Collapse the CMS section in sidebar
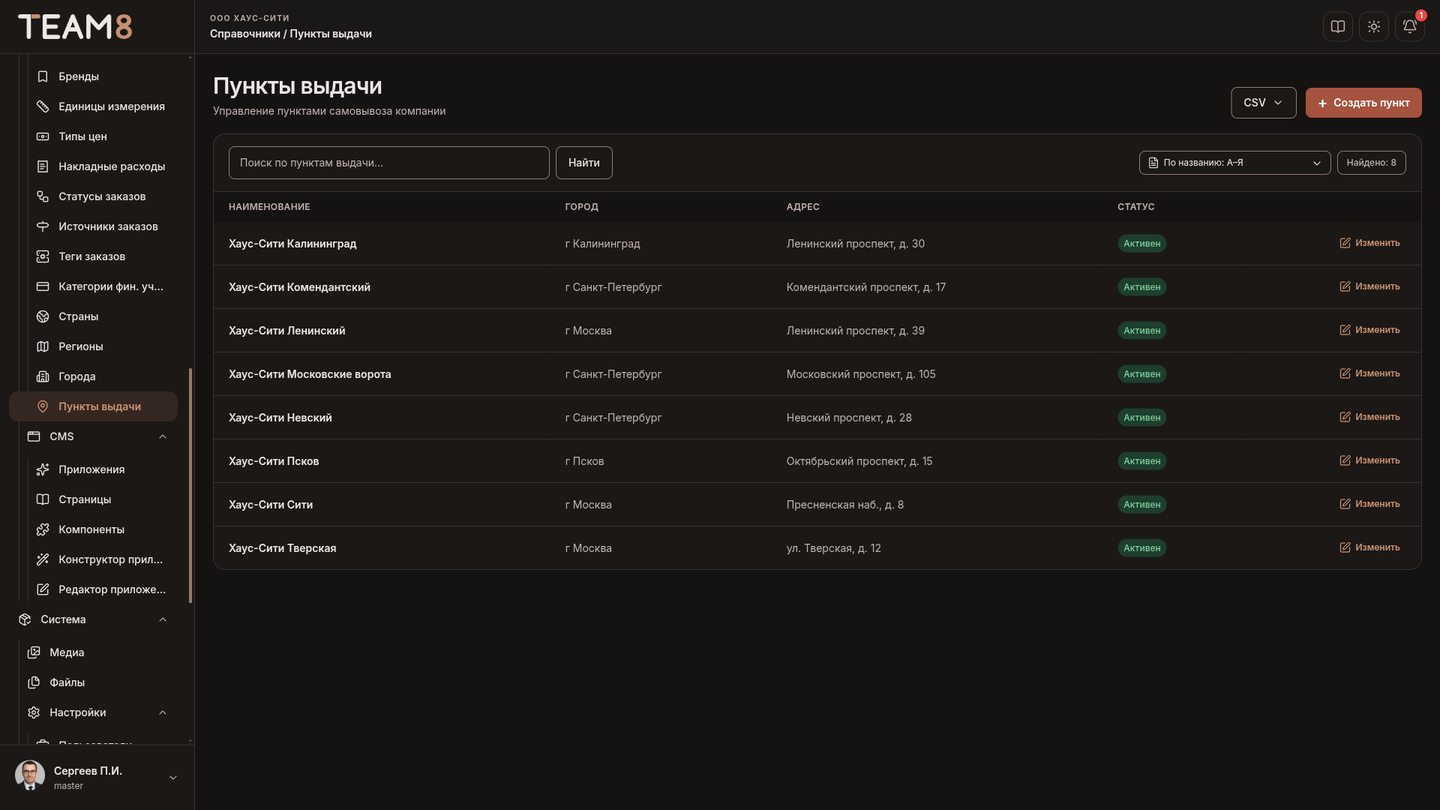This screenshot has height=810, width=1440. coord(163,436)
